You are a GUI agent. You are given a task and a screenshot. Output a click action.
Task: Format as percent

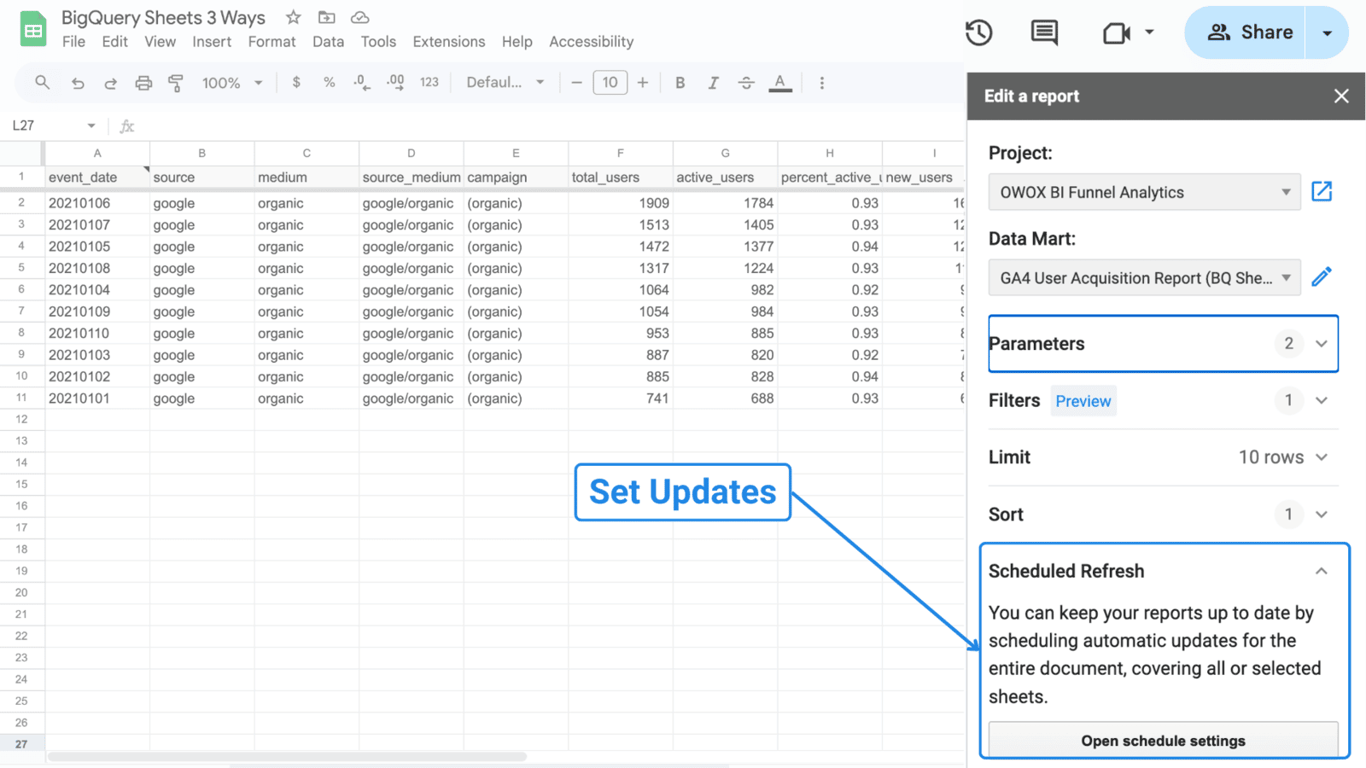click(329, 83)
